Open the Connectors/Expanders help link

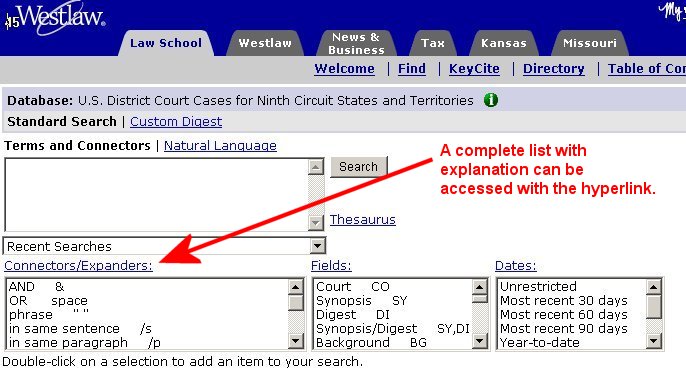point(78,266)
